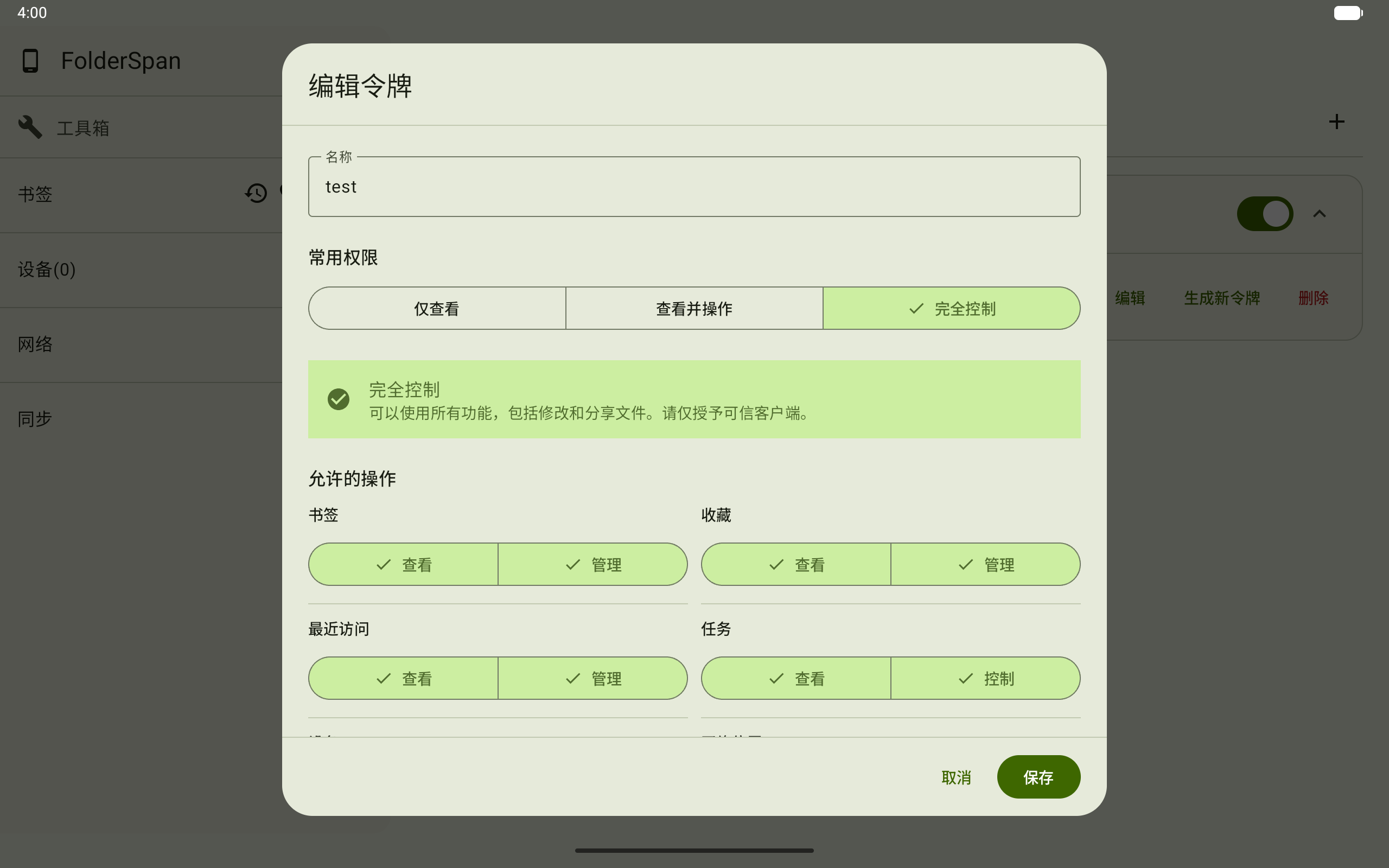Click the 完全控制 info banner
This screenshot has height=868, width=1389.
coord(694,399)
